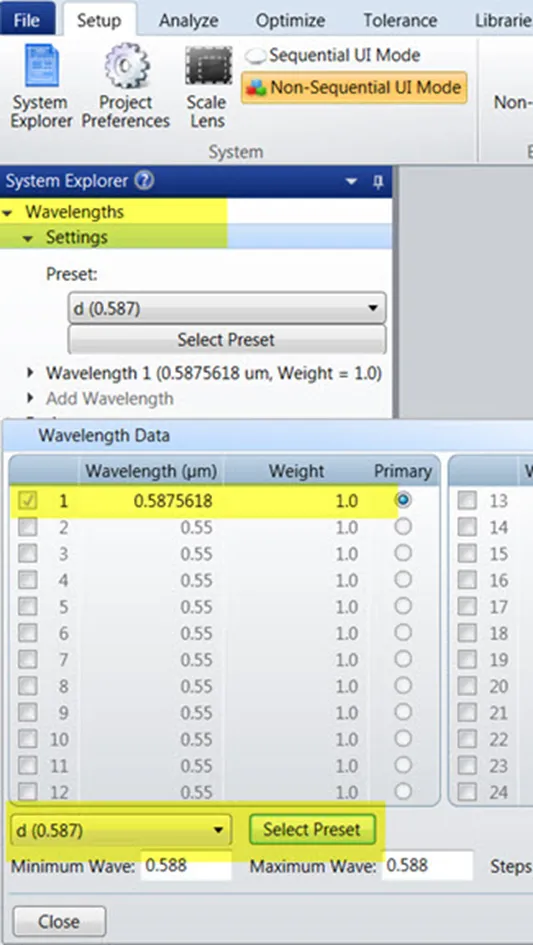This screenshot has width=533, height=945.
Task: Click the Primary column header
Action: click(403, 471)
